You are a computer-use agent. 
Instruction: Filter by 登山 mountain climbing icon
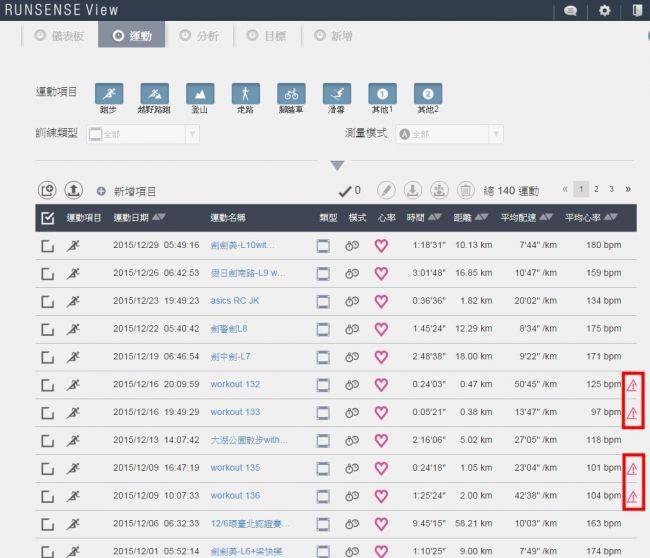(x=199, y=93)
